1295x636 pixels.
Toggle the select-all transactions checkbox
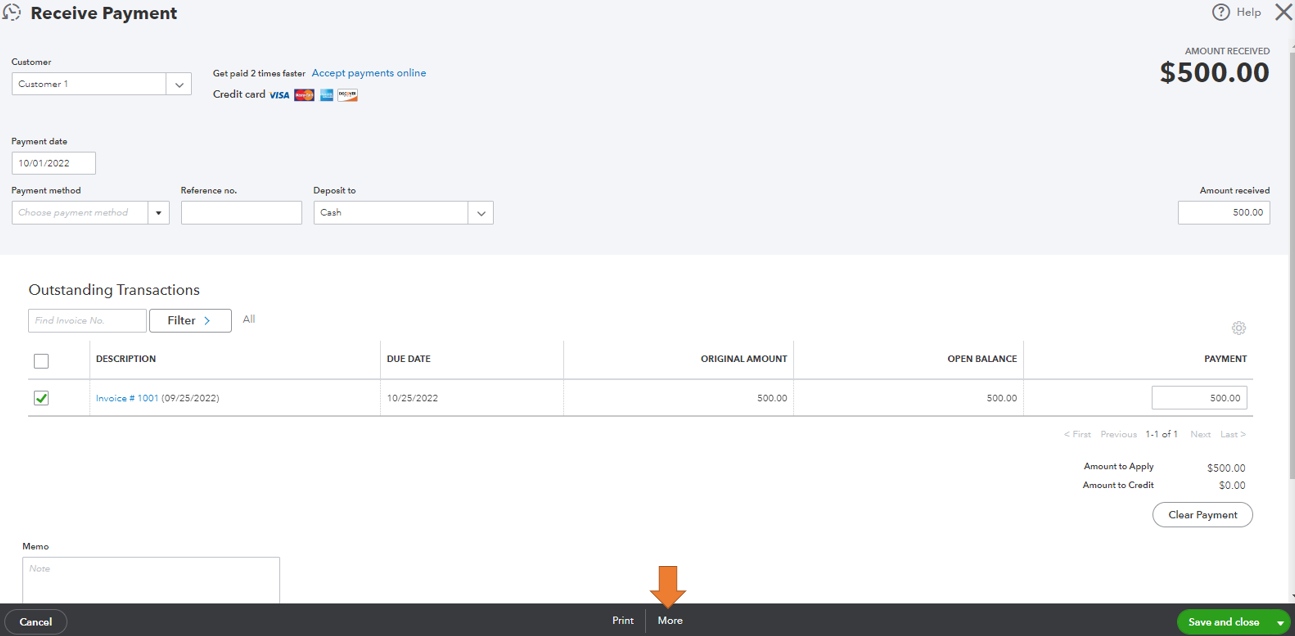pyautogui.click(x=41, y=361)
